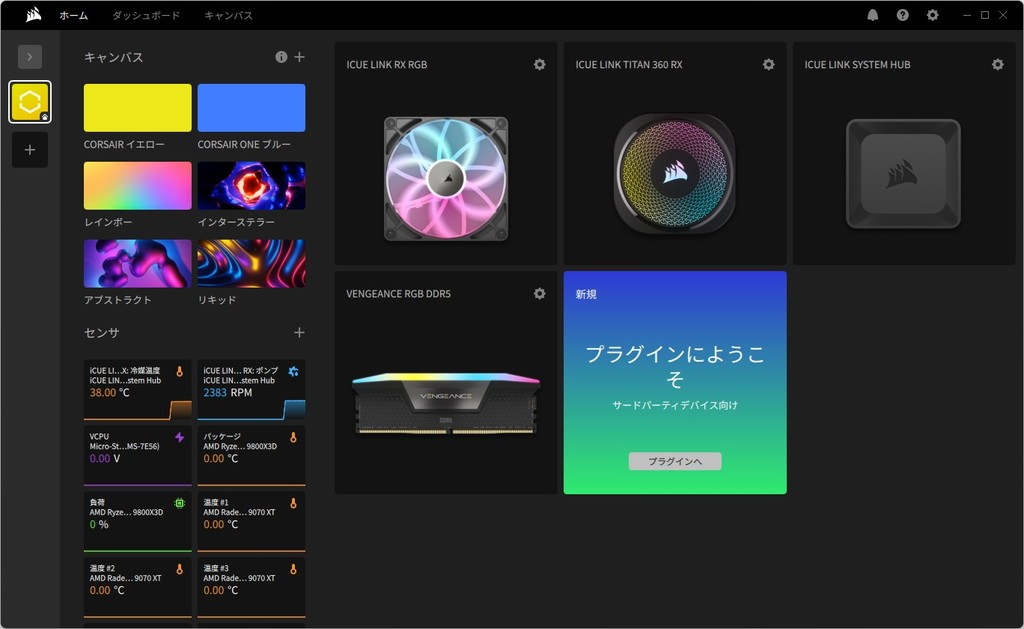The width and height of the screenshot is (1024, 629).
Task: Add a new profile with sidebar plus button
Action: coord(30,150)
